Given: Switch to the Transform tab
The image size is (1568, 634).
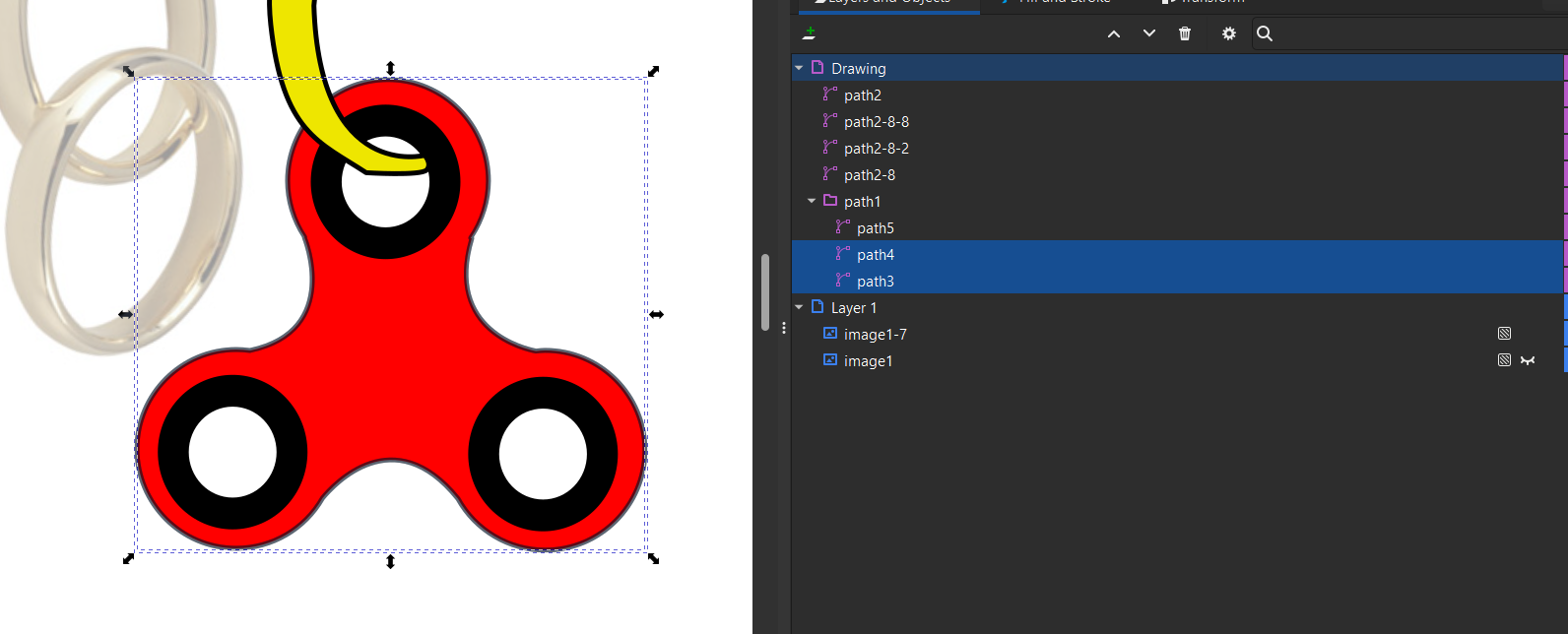Looking at the screenshot, I should [1211, 3].
